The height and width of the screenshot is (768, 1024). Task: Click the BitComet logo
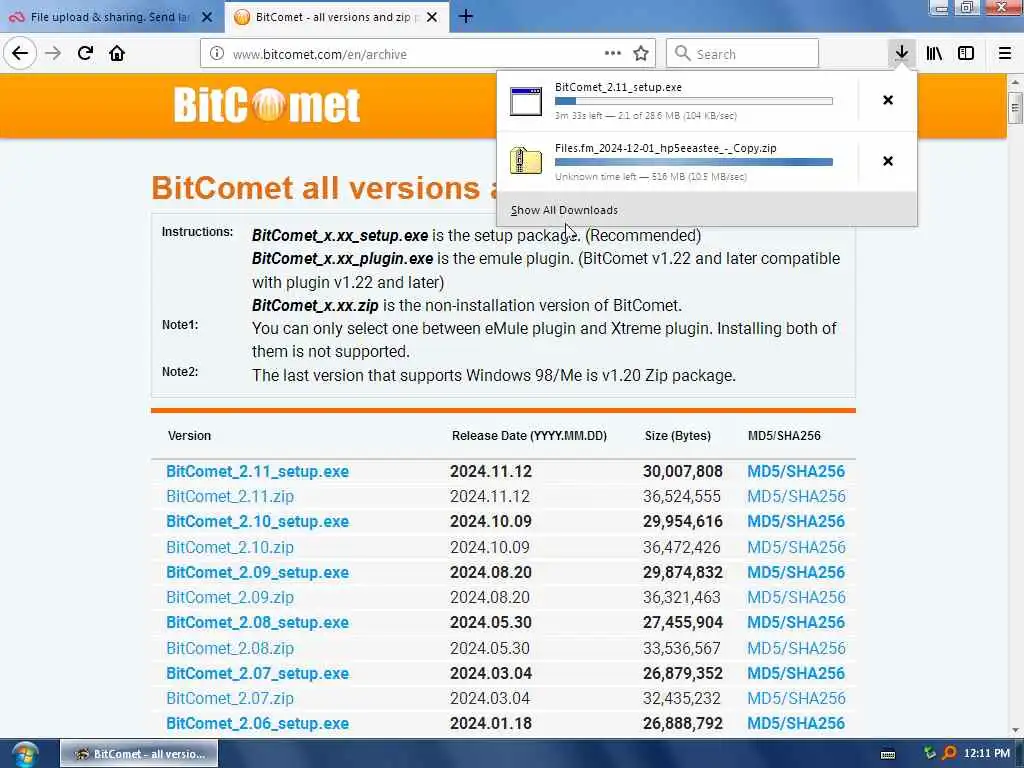click(266, 104)
